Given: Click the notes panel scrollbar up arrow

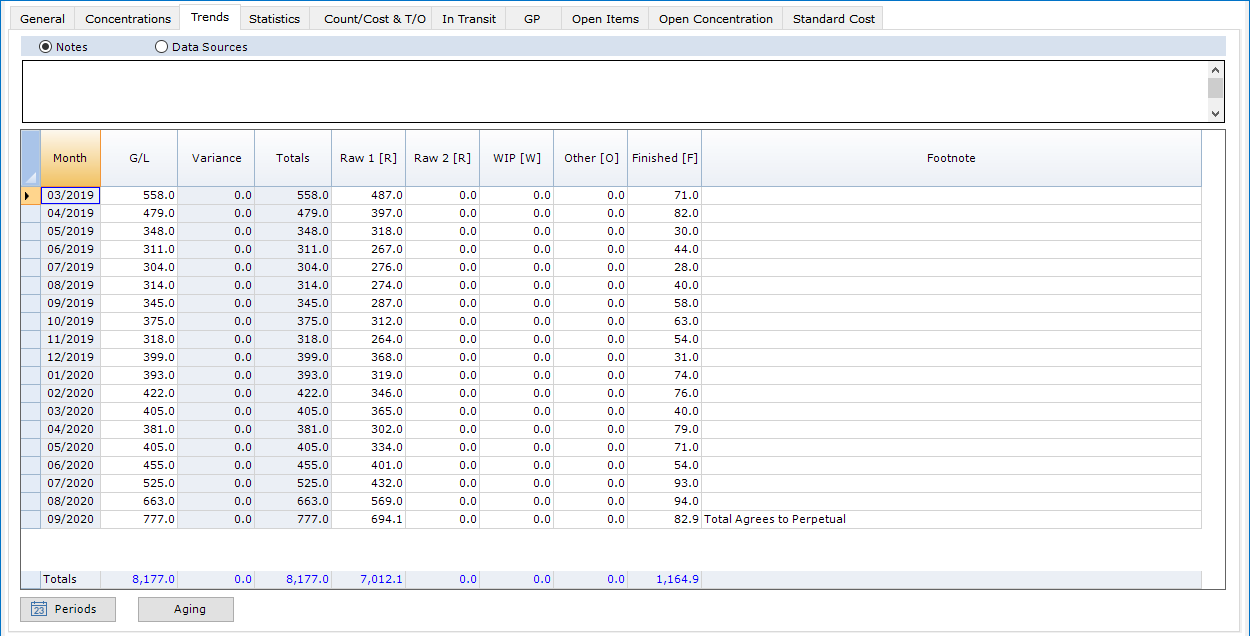Looking at the screenshot, I should [1215, 68].
